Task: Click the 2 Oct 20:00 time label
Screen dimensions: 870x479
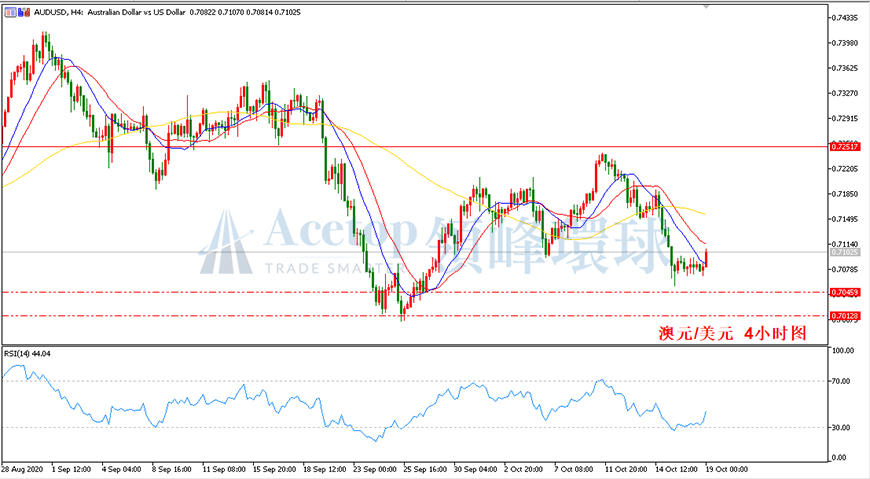Action: pyautogui.click(x=523, y=470)
